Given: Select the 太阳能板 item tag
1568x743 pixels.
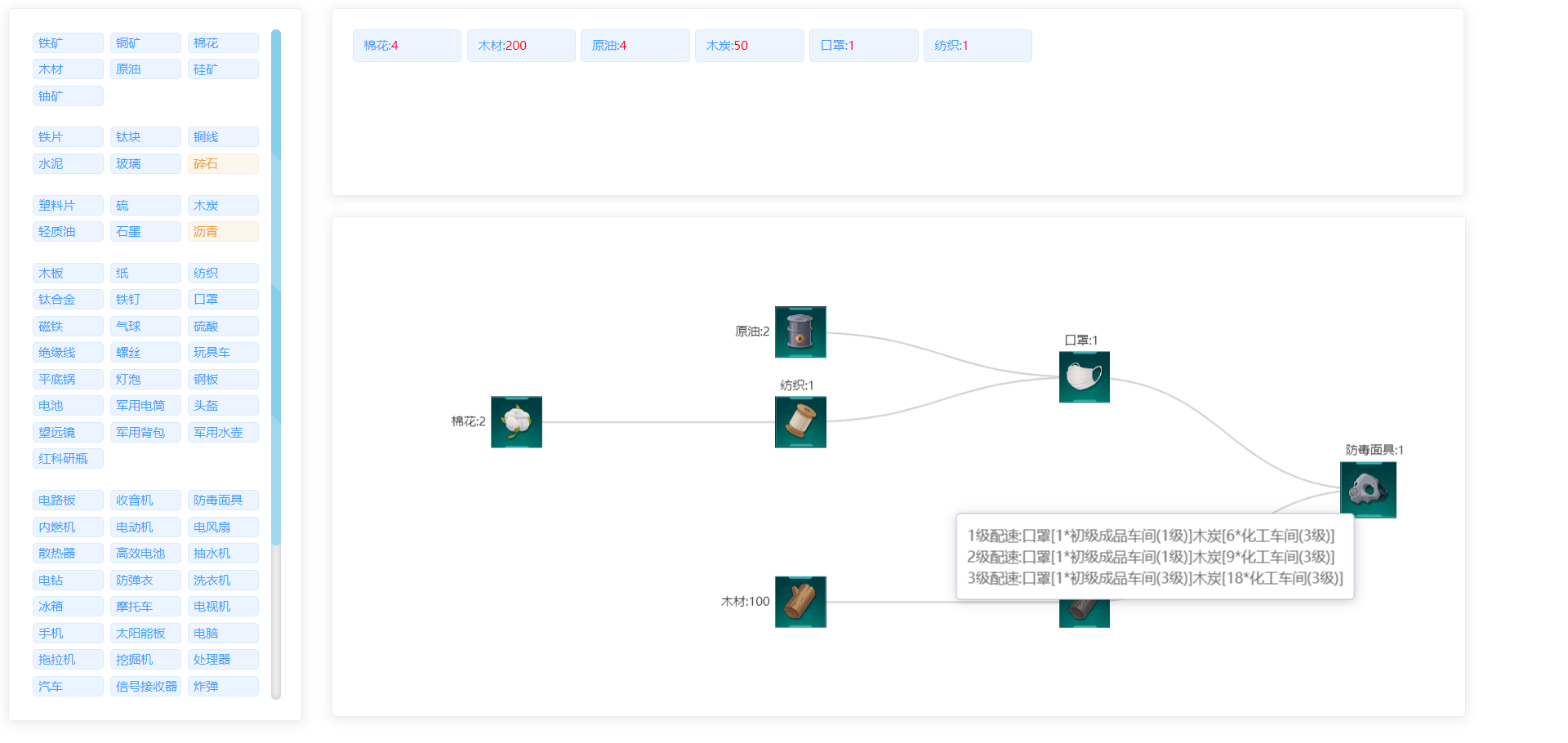Looking at the screenshot, I should 145,634.
